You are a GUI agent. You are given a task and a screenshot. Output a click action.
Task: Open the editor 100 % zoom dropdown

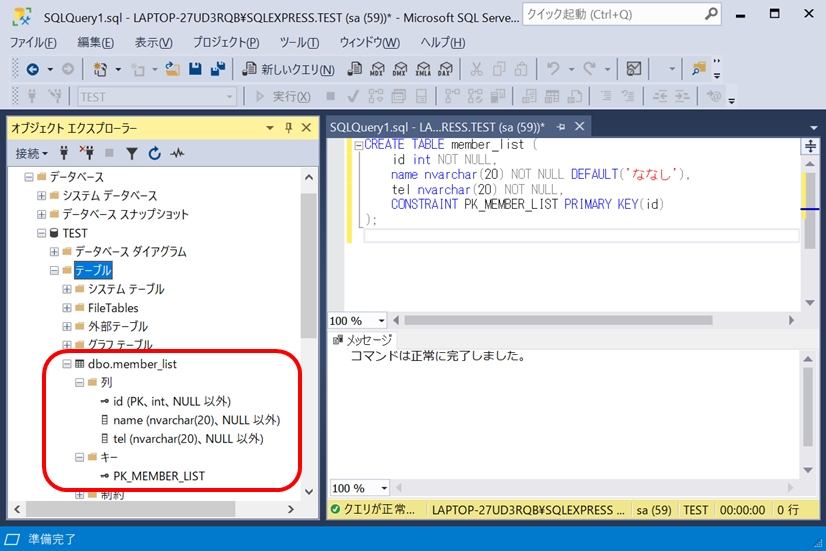[x=381, y=321]
